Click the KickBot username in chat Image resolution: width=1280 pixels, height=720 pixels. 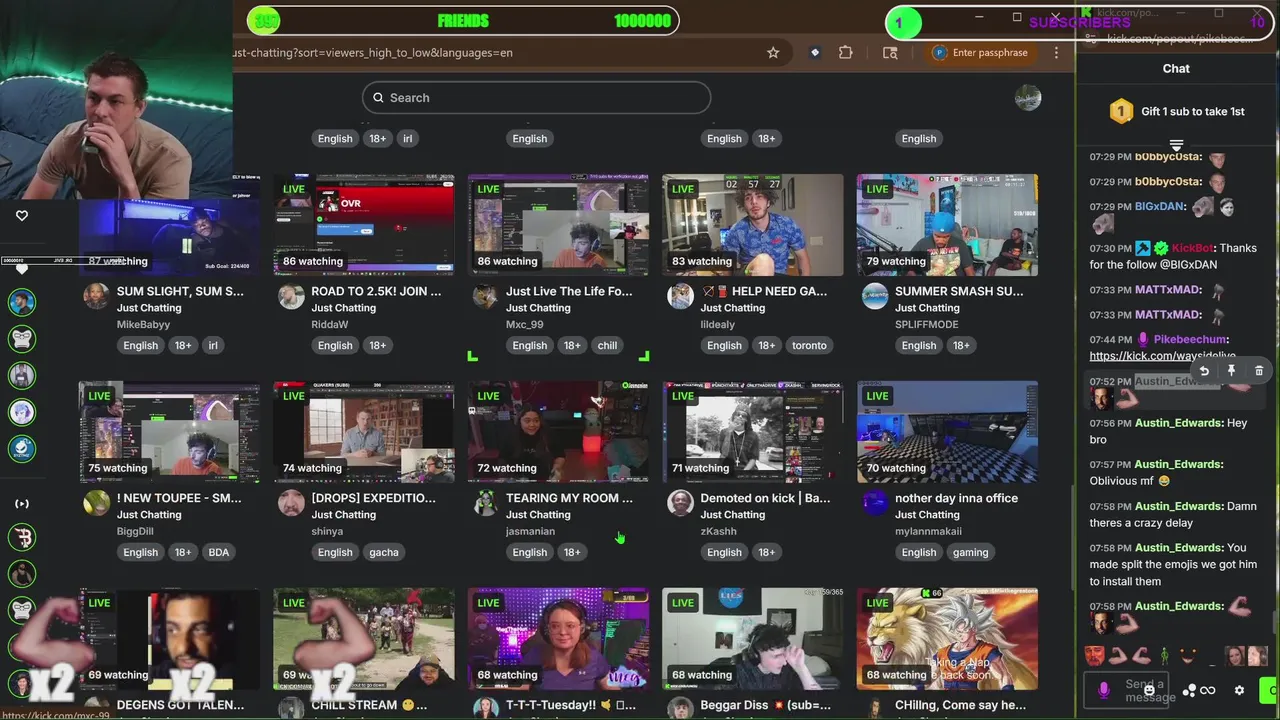(x=1192, y=248)
